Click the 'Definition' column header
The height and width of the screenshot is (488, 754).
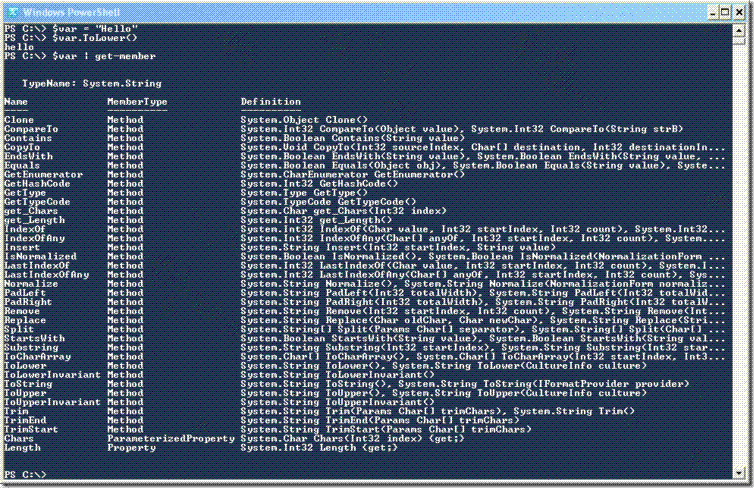point(271,101)
